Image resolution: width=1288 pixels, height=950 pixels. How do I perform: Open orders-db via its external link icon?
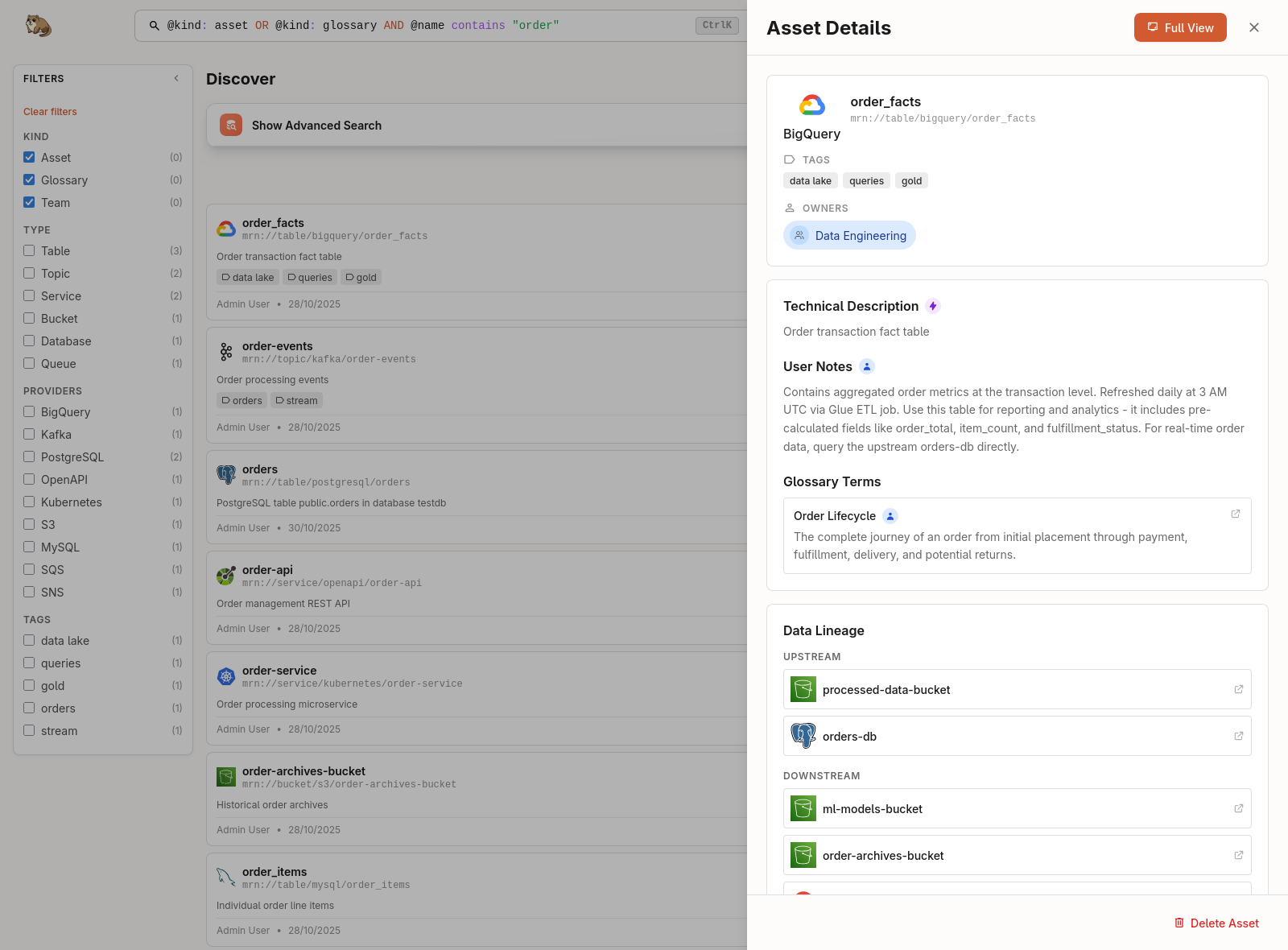(1237, 736)
